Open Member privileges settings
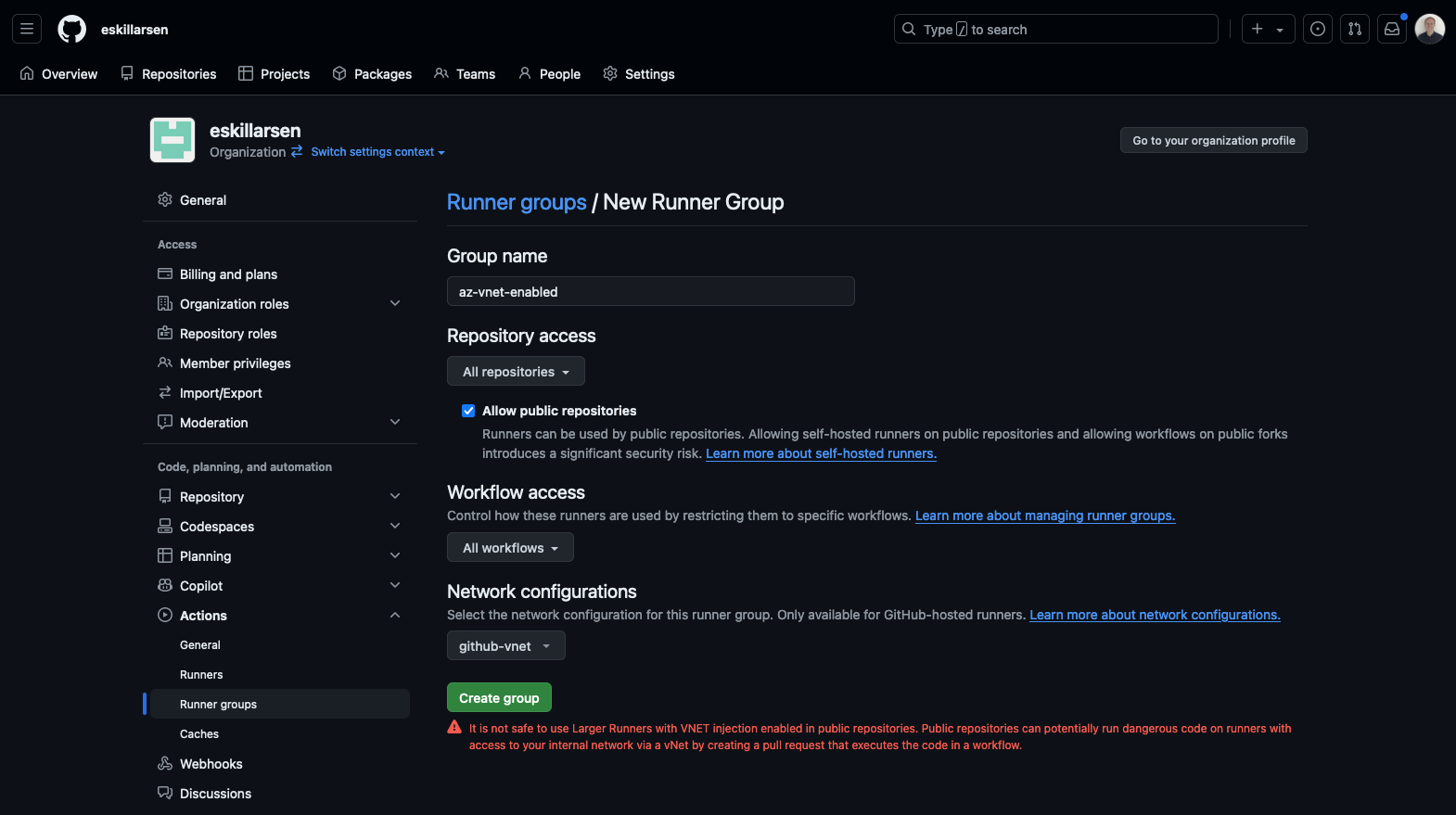This screenshot has height=815, width=1456. (280, 363)
